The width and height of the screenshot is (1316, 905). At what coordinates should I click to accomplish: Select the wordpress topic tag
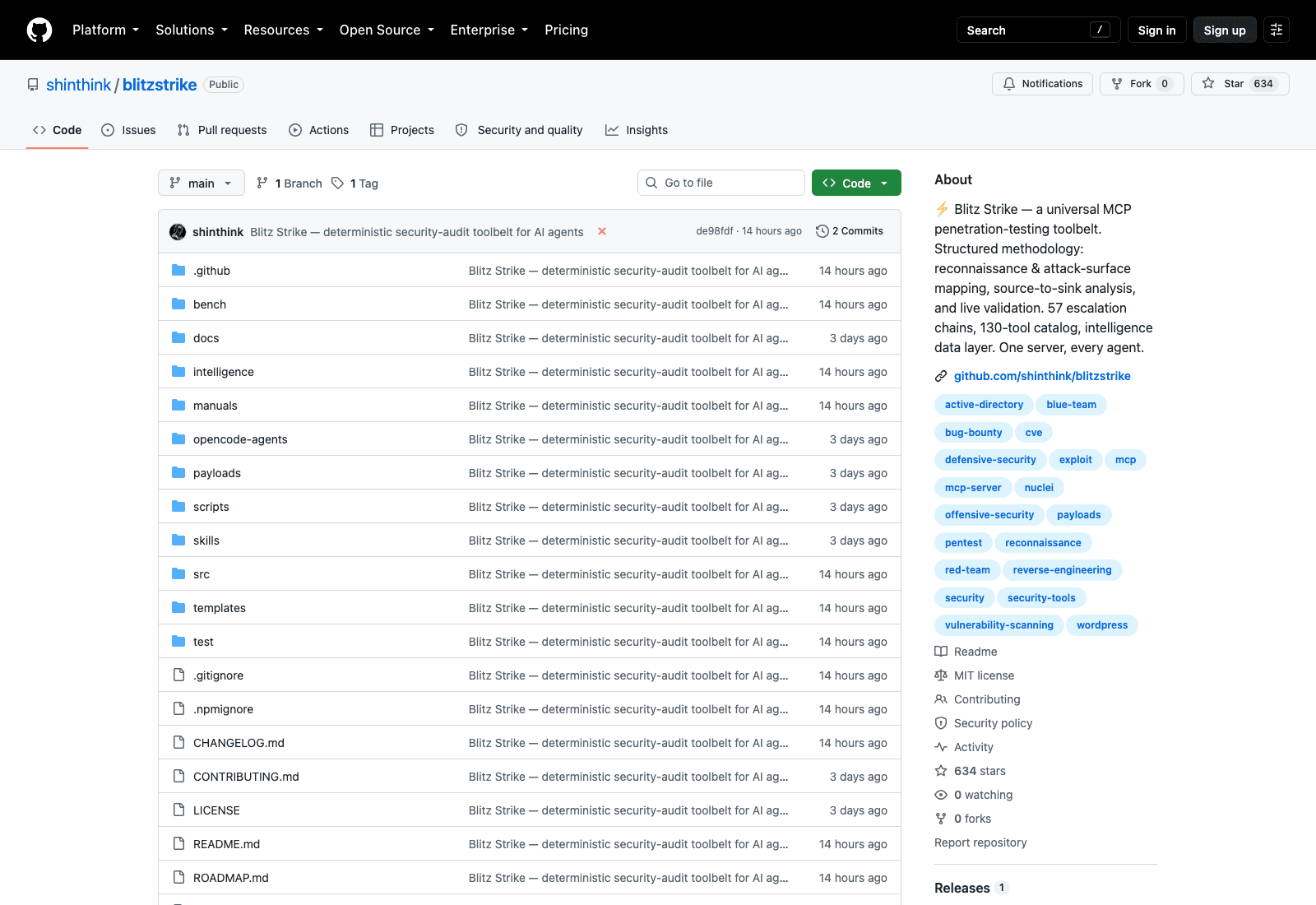(x=1102, y=625)
